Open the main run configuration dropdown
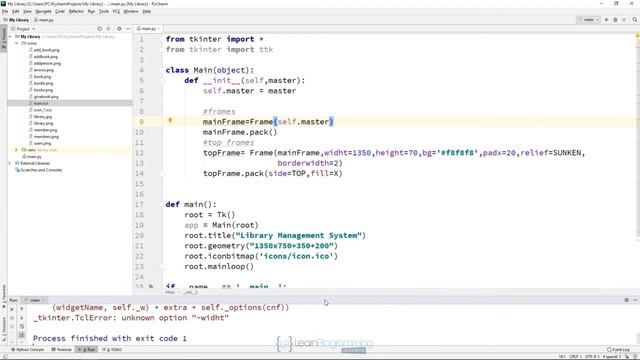The image size is (640, 360). tap(588, 20)
